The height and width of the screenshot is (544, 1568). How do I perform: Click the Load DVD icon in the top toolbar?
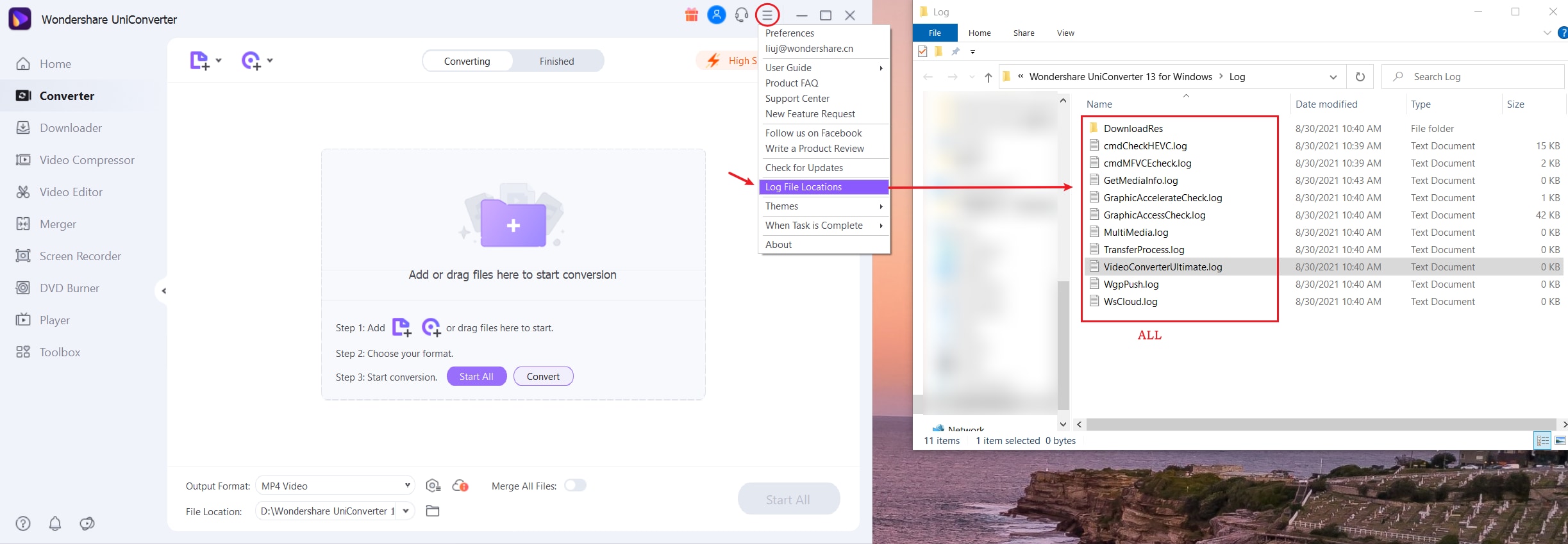coord(251,61)
